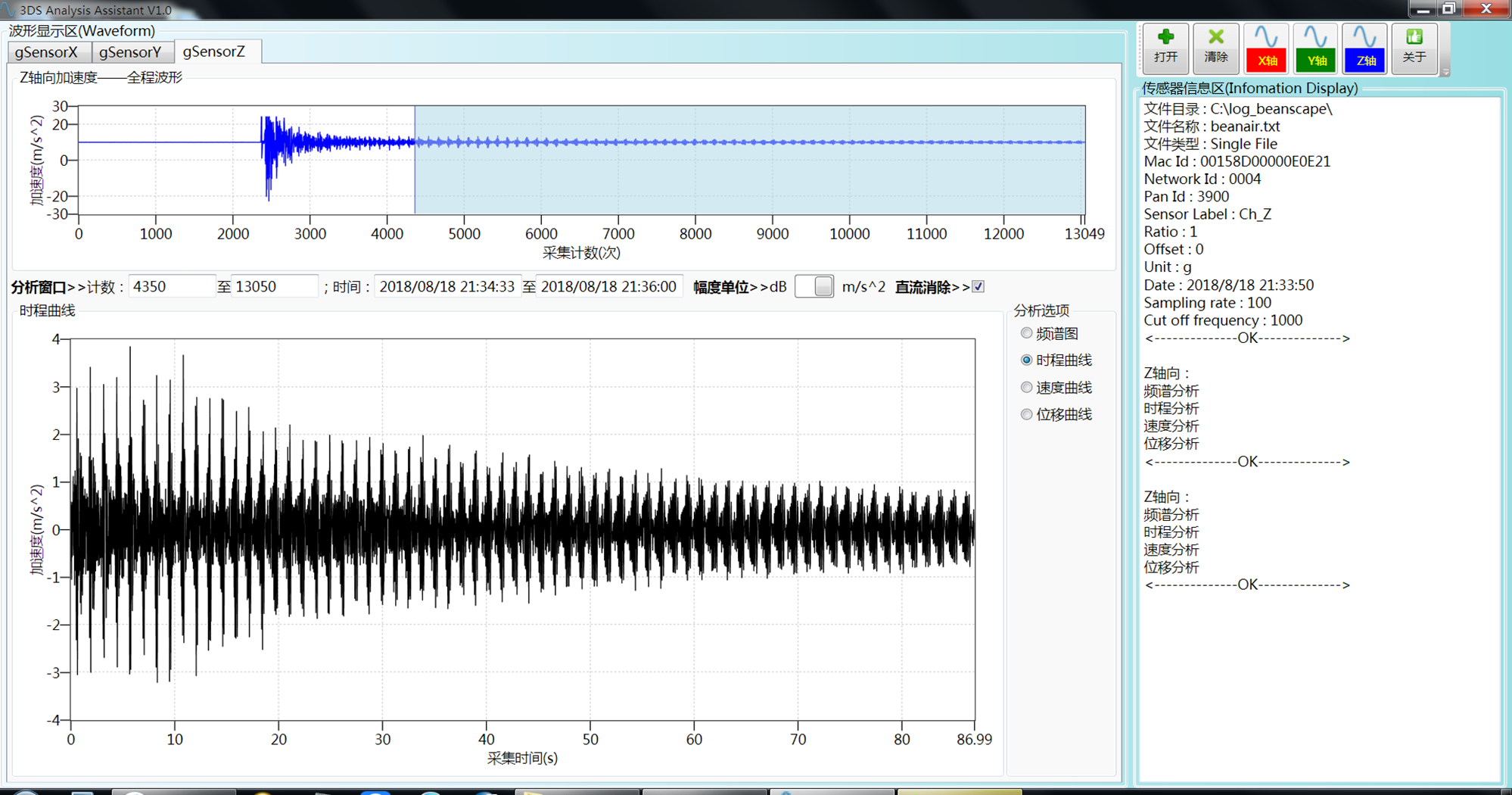Screen dimensions: 1512x795
Task: Choose the 速度曲线 analysis option
Action: pyautogui.click(x=1026, y=388)
